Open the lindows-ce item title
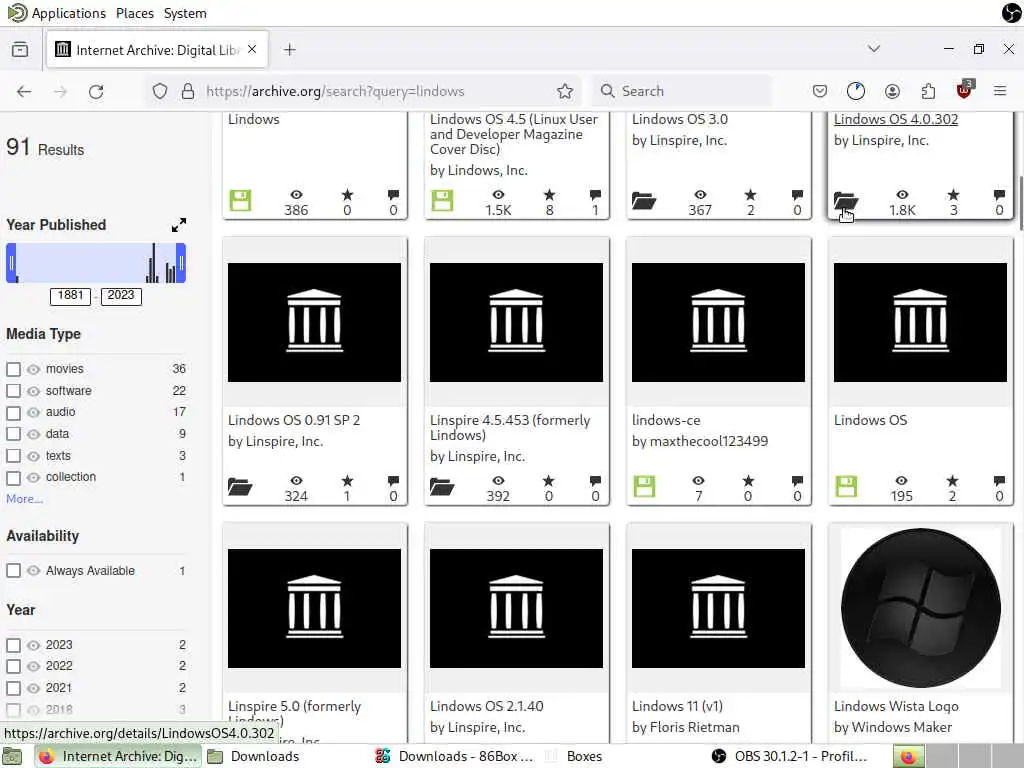 click(665, 420)
